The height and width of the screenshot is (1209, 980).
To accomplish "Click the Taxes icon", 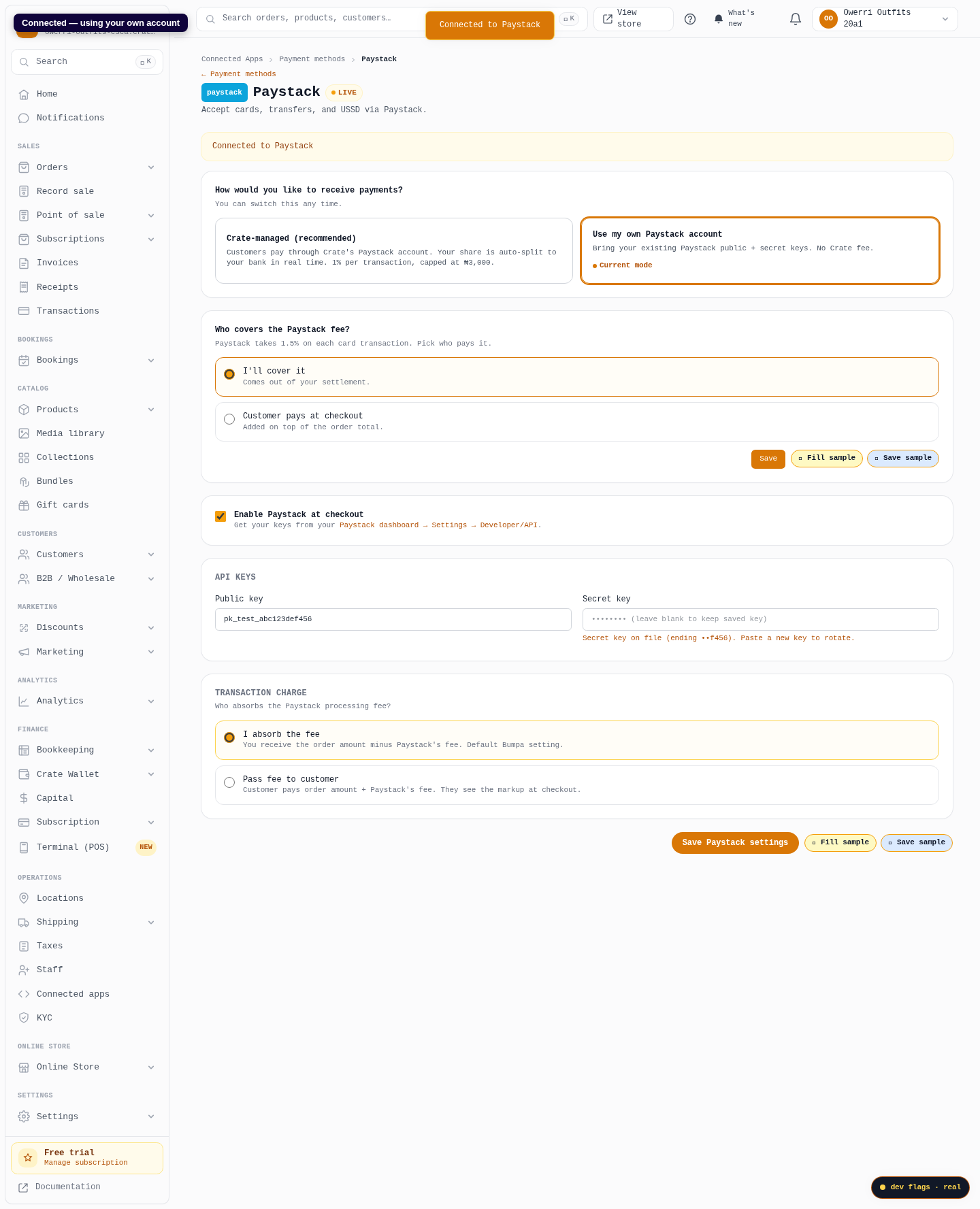I will (24, 946).
